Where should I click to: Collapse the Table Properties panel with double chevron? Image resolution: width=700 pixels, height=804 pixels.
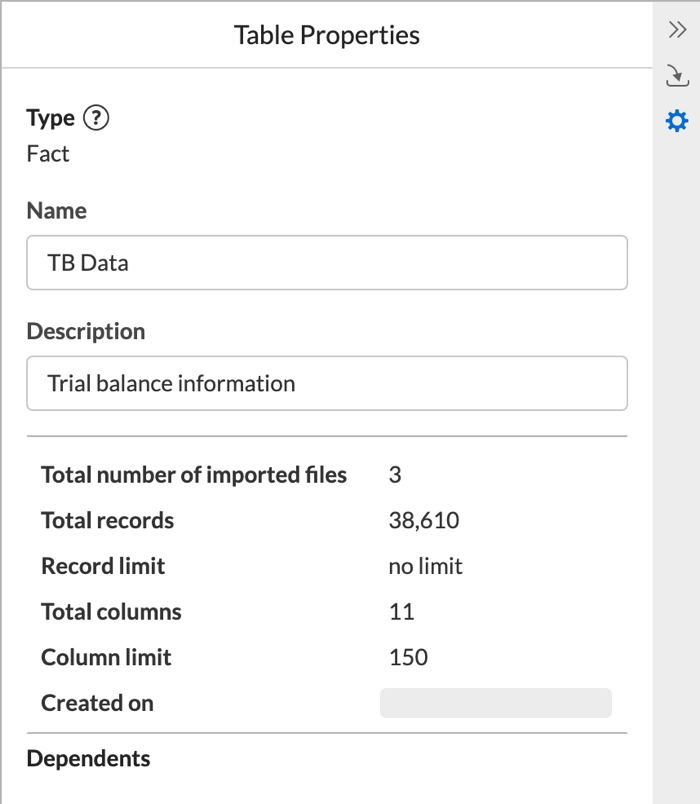coord(678,30)
